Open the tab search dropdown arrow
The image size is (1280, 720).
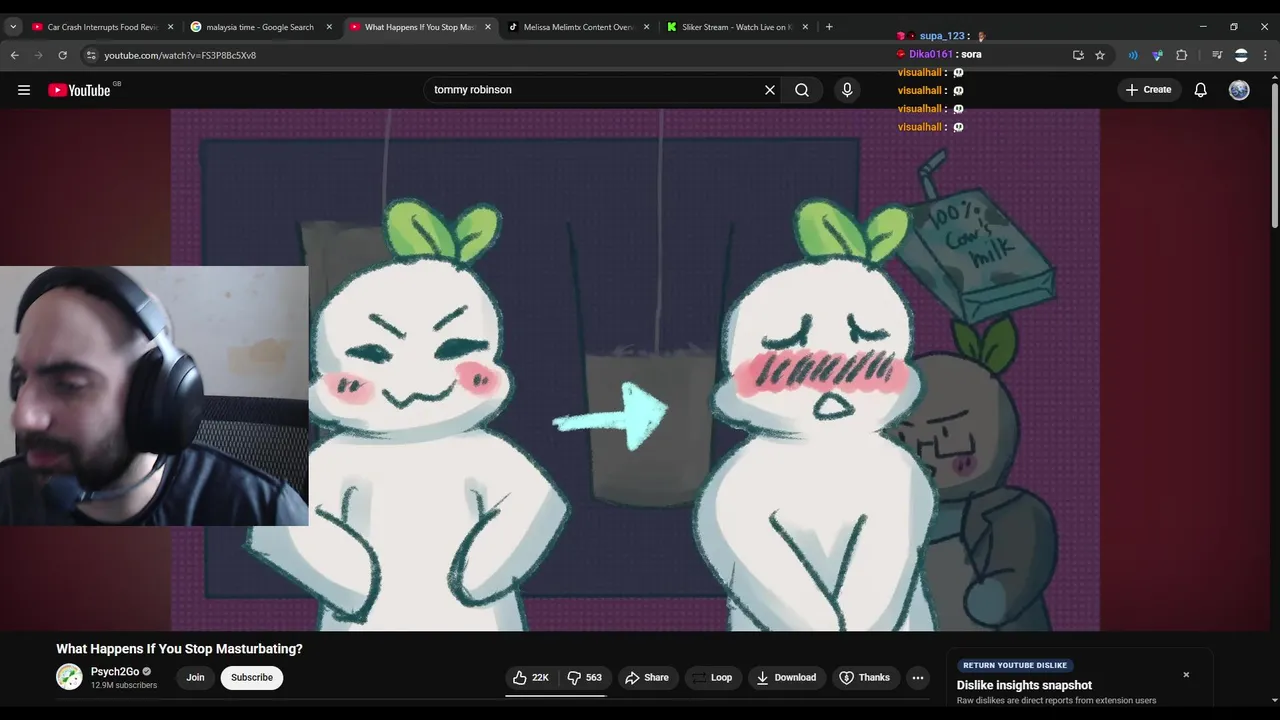coord(13,27)
